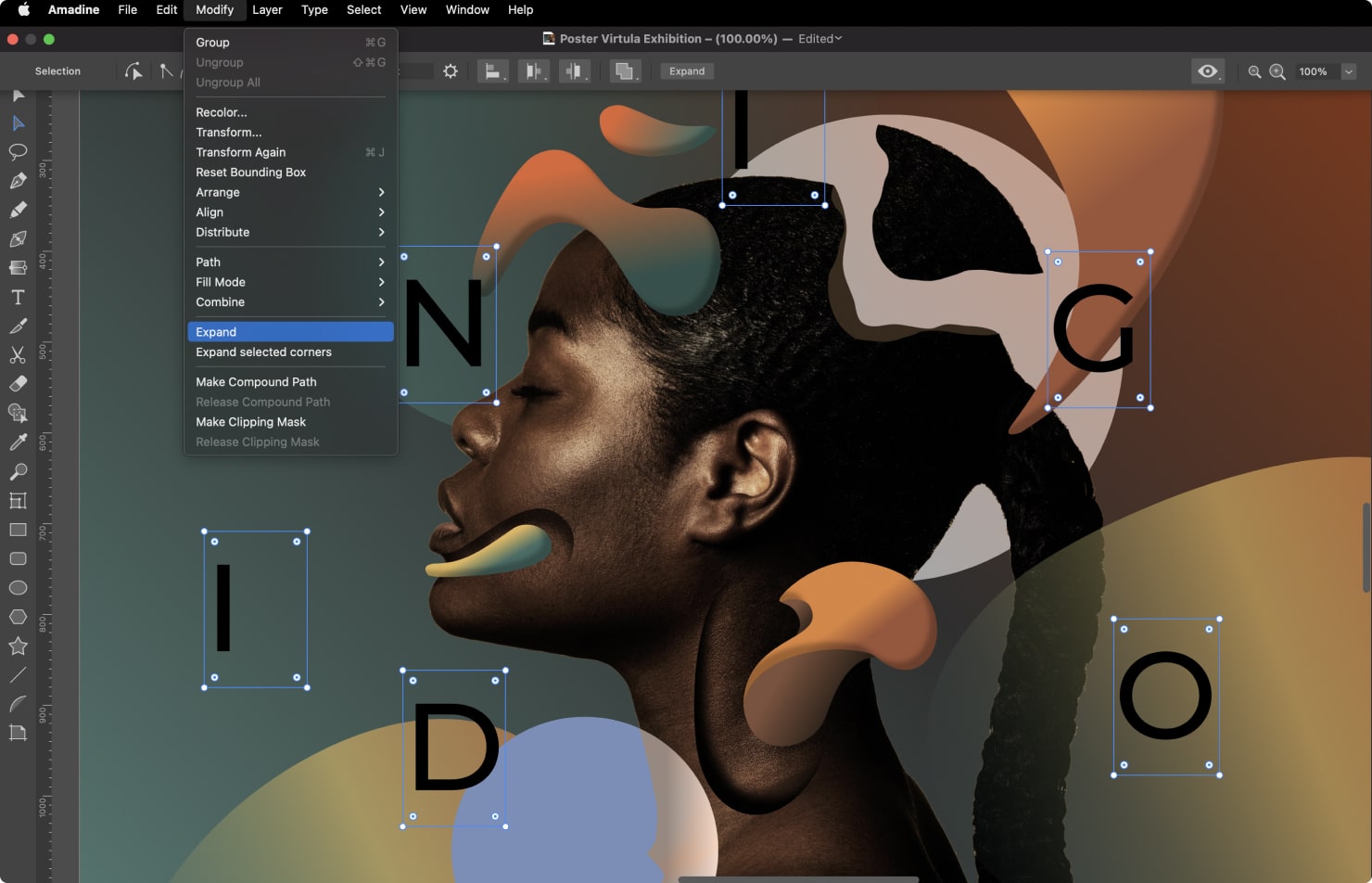Click the zoom out magnifier

pos(1254,71)
